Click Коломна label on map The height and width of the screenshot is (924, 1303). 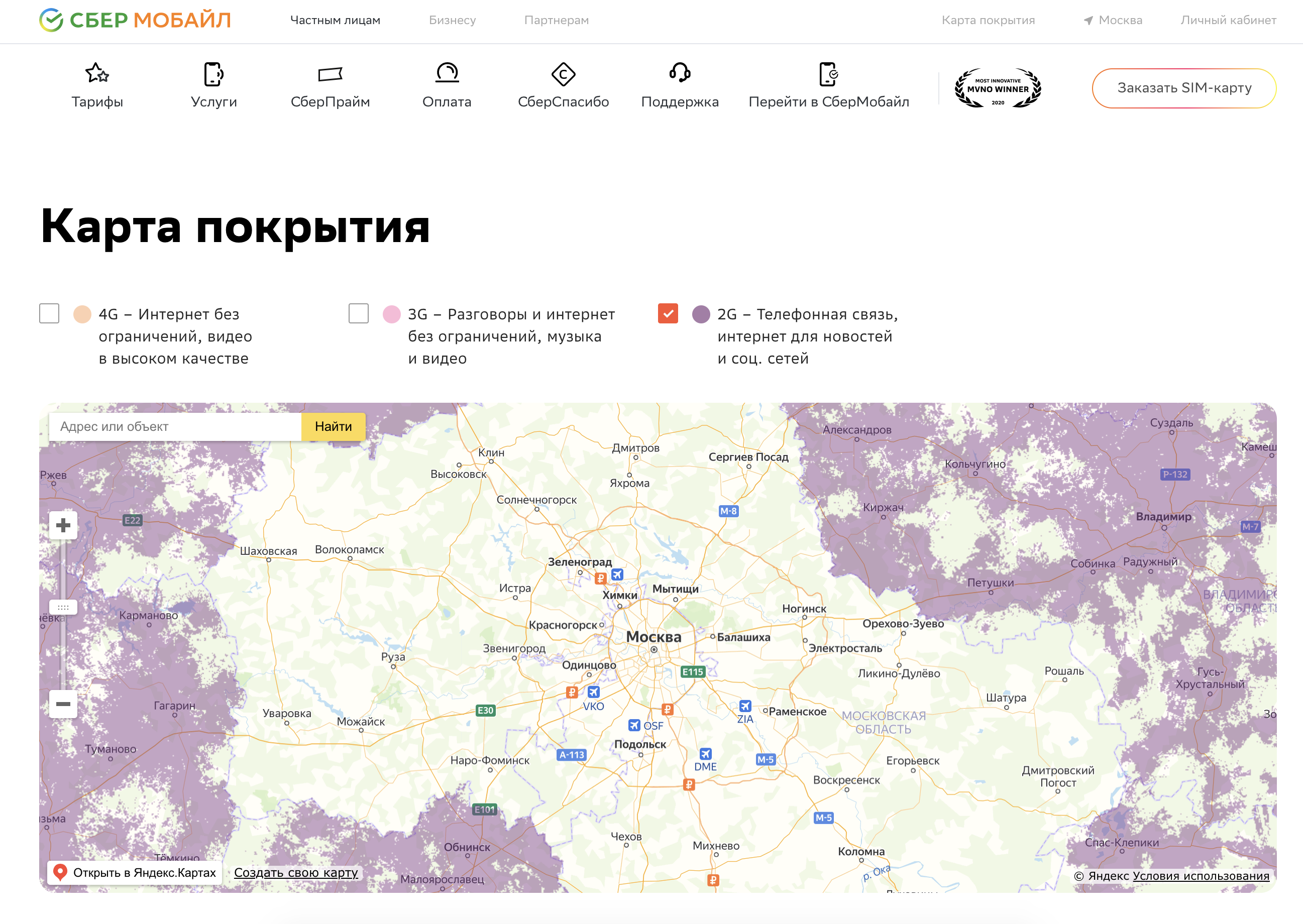click(x=861, y=851)
